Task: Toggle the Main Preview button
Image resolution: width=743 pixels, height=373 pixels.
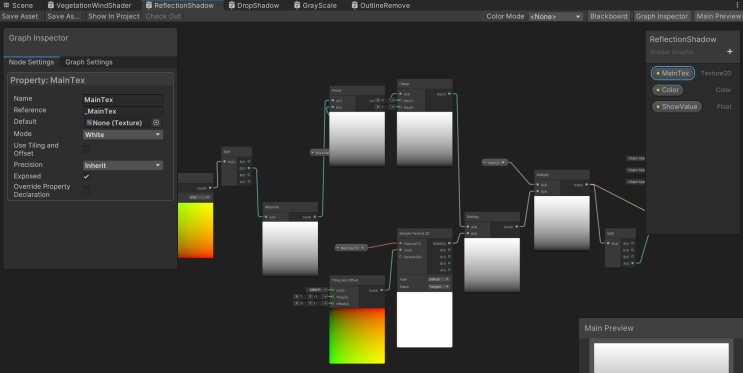Action: [x=718, y=16]
